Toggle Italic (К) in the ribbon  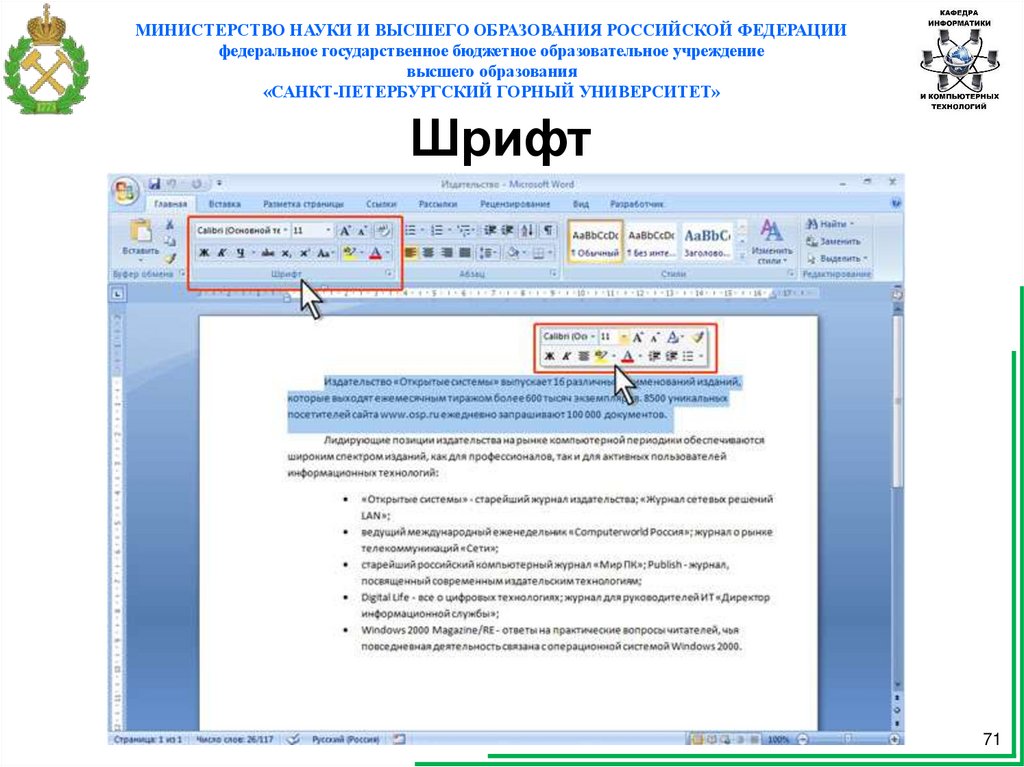(x=223, y=253)
